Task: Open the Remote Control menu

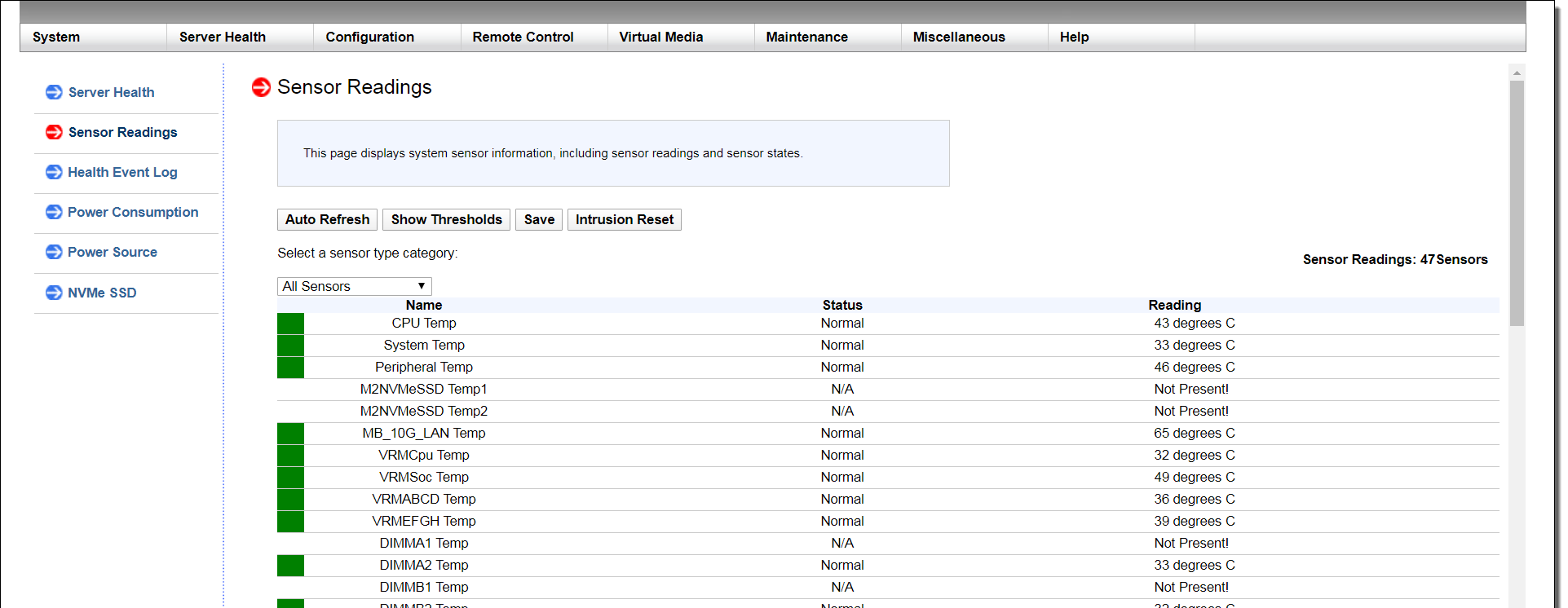Action: pyautogui.click(x=523, y=37)
